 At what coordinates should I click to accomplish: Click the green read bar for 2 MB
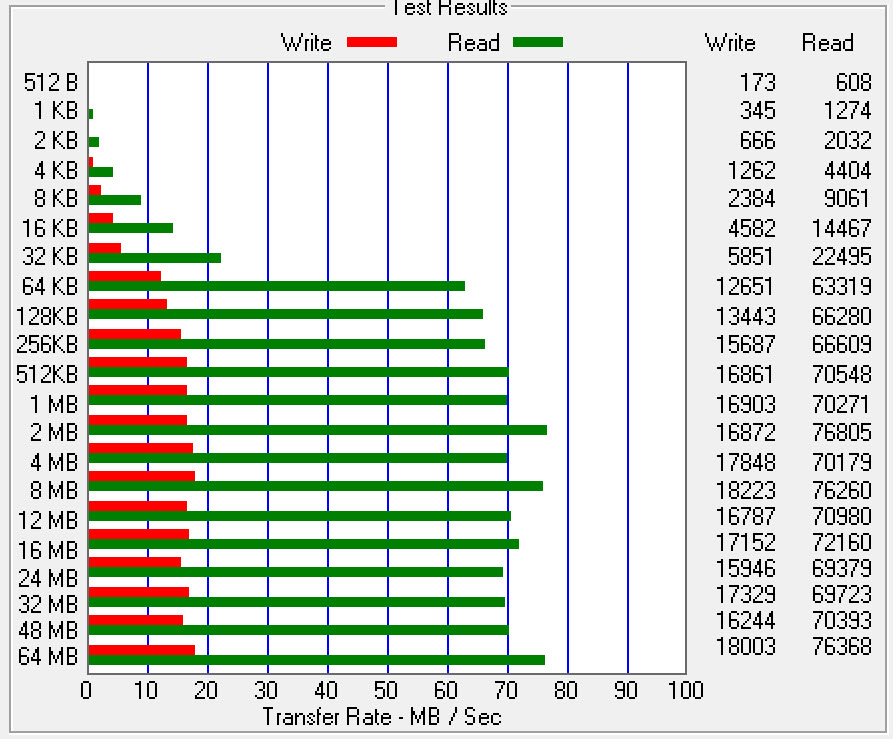pos(317,430)
